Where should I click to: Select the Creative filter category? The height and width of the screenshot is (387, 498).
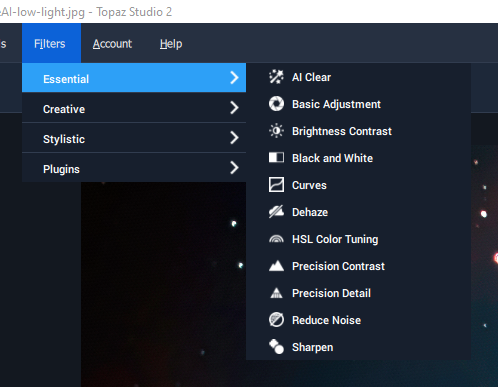click(x=134, y=108)
